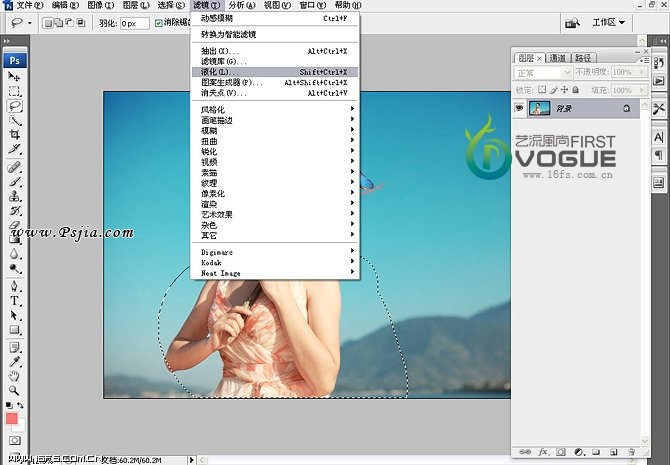
Task: Toggle Quick Mask mode
Action: (x=15, y=440)
